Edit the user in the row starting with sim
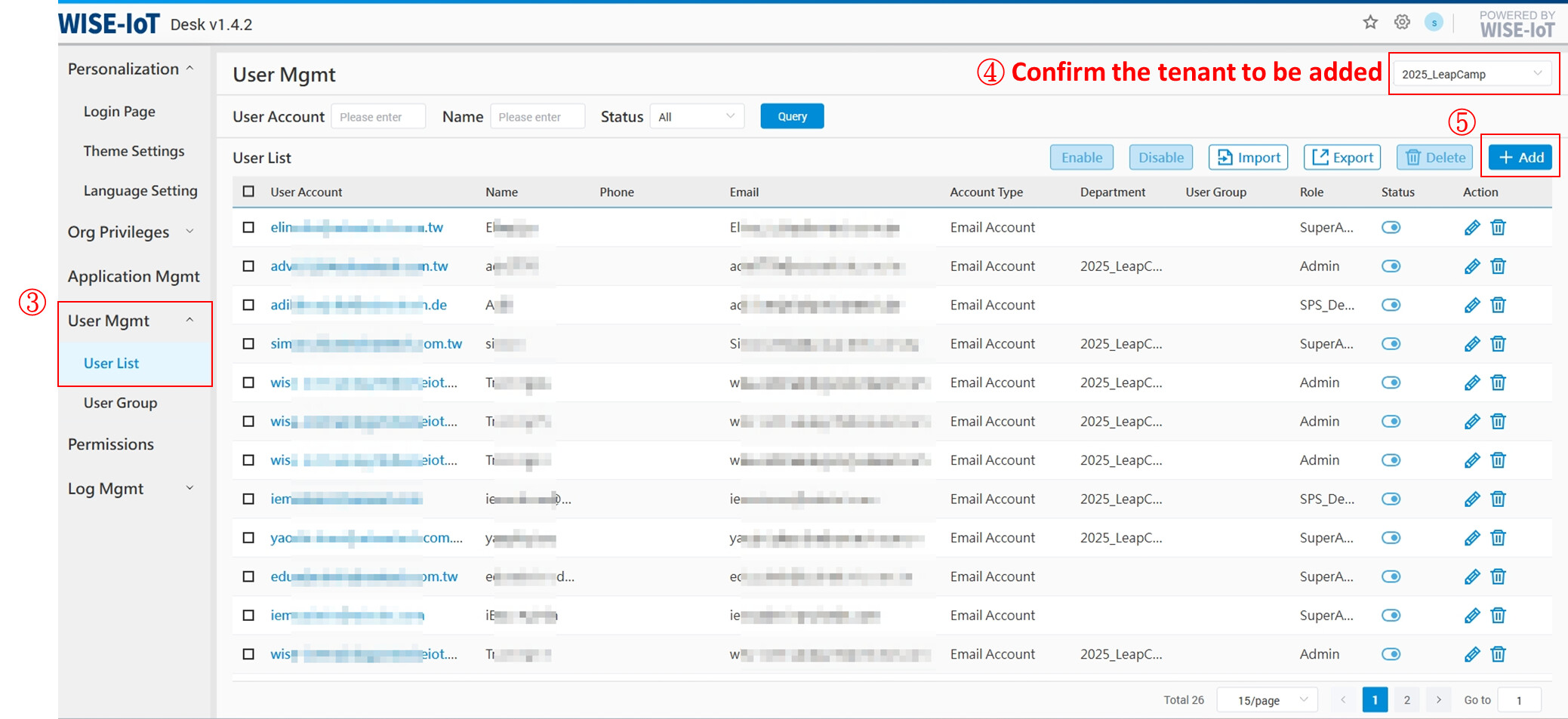The width and height of the screenshot is (1568, 719). pyautogui.click(x=1472, y=344)
